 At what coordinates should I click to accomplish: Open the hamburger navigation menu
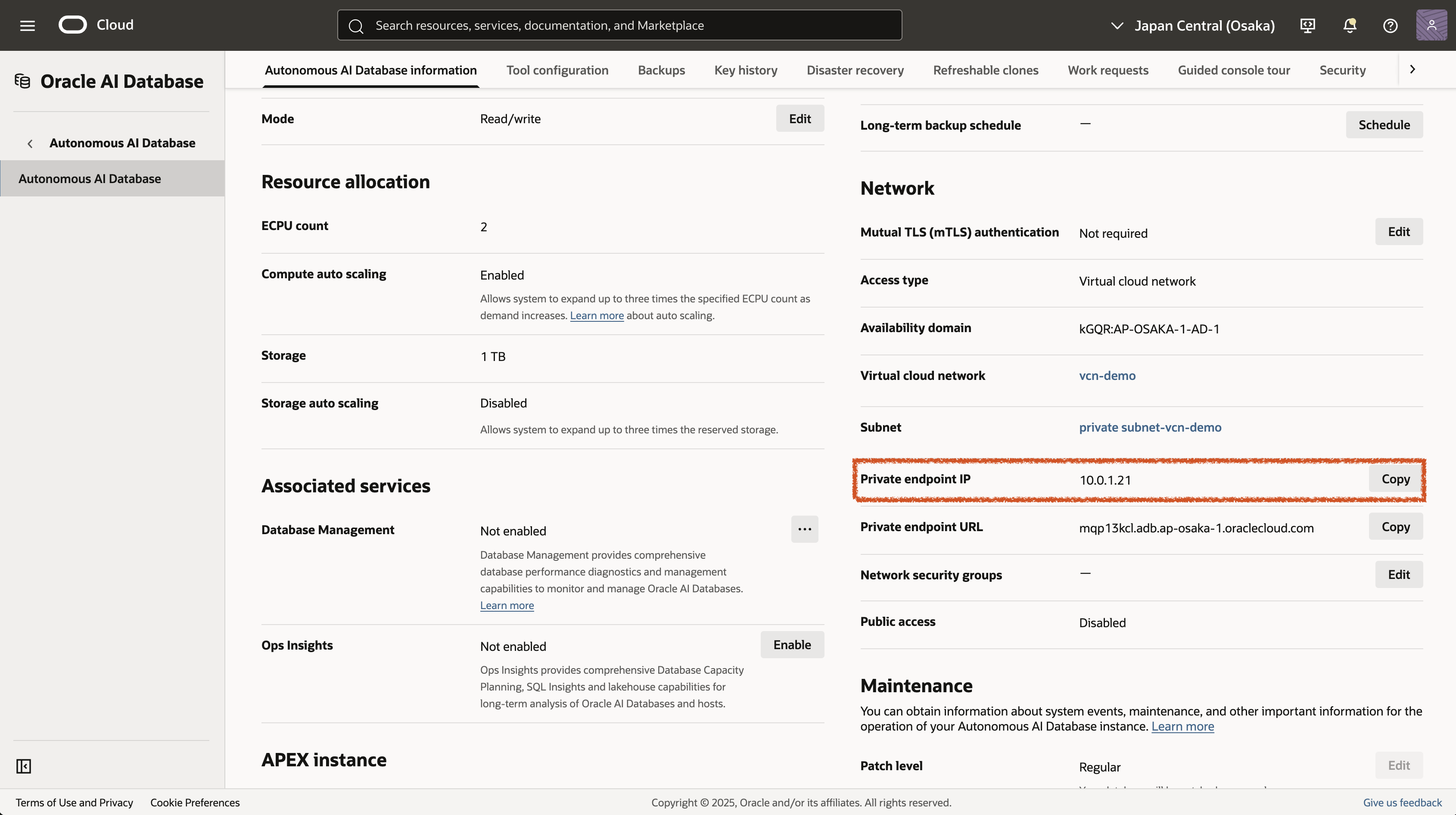click(27, 25)
